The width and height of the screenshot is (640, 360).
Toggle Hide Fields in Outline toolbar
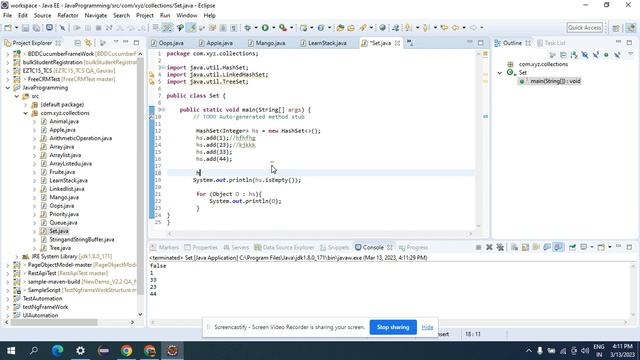pos(585,55)
